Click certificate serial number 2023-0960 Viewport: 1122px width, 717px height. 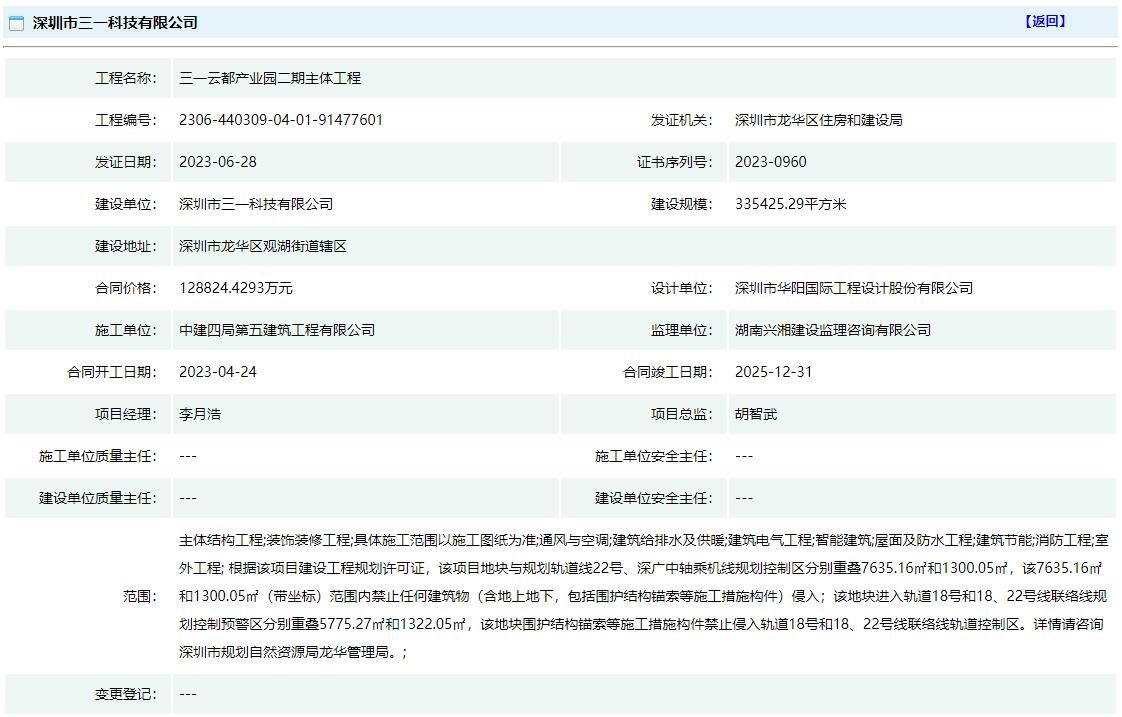point(770,162)
